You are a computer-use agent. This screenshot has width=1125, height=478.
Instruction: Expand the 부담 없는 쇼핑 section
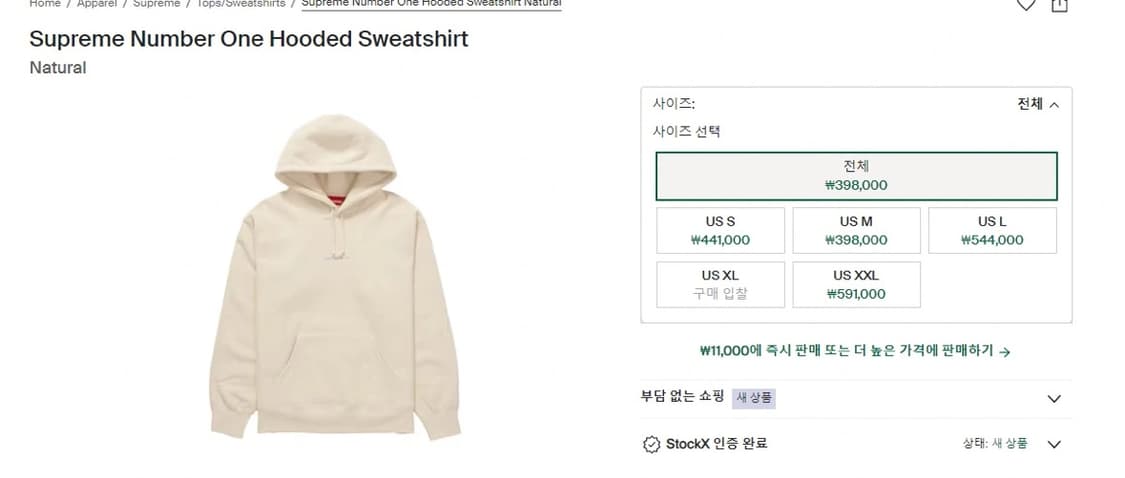(1053, 398)
